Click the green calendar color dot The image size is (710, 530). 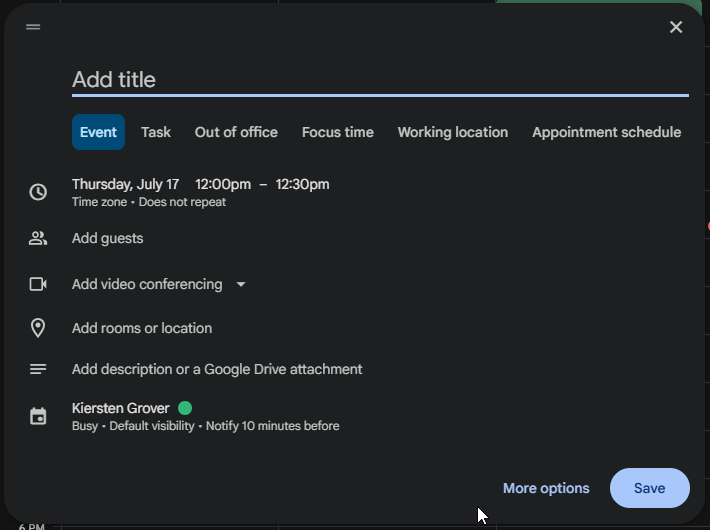(185, 408)
